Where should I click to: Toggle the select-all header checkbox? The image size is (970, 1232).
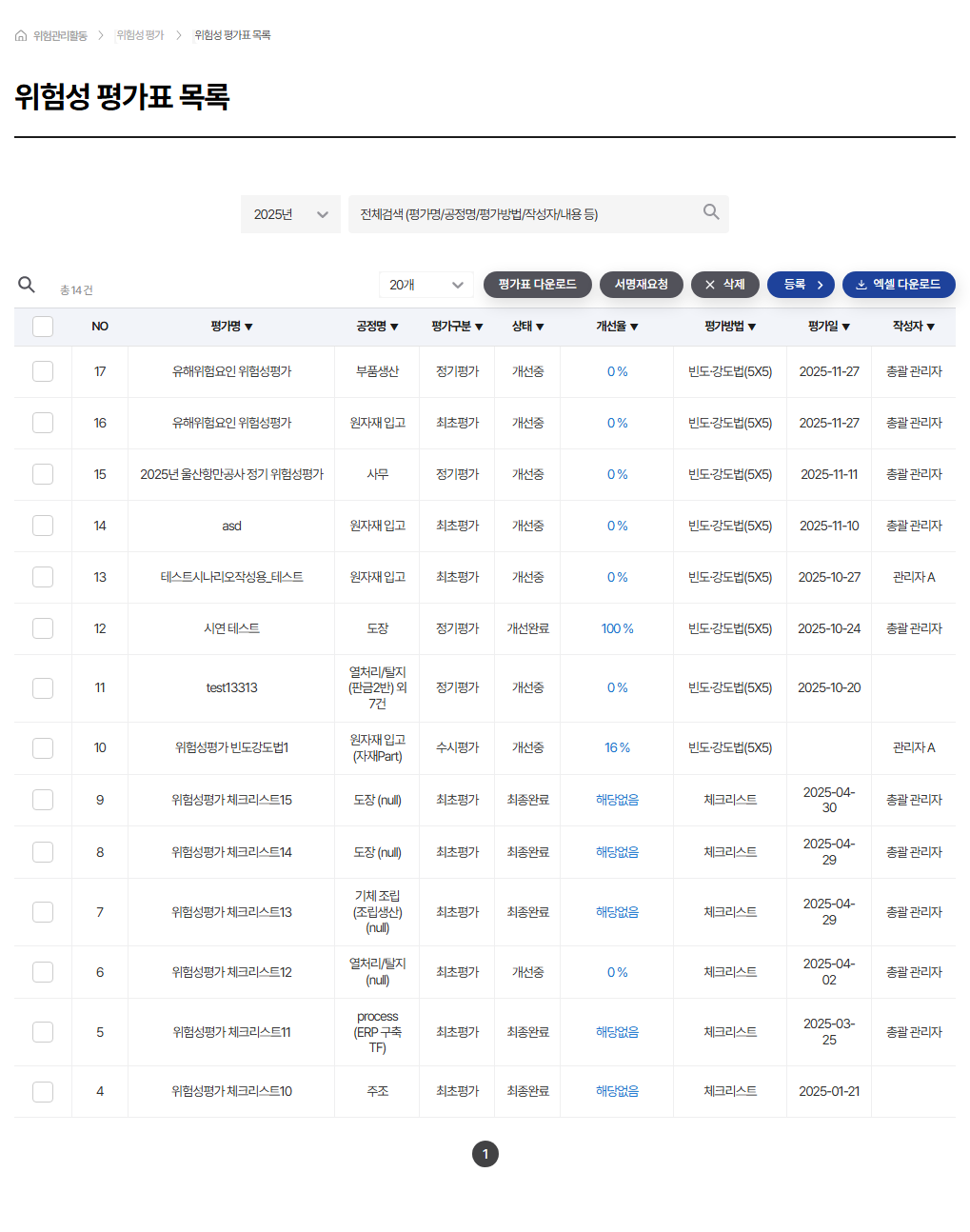click(x=43, y=327)
